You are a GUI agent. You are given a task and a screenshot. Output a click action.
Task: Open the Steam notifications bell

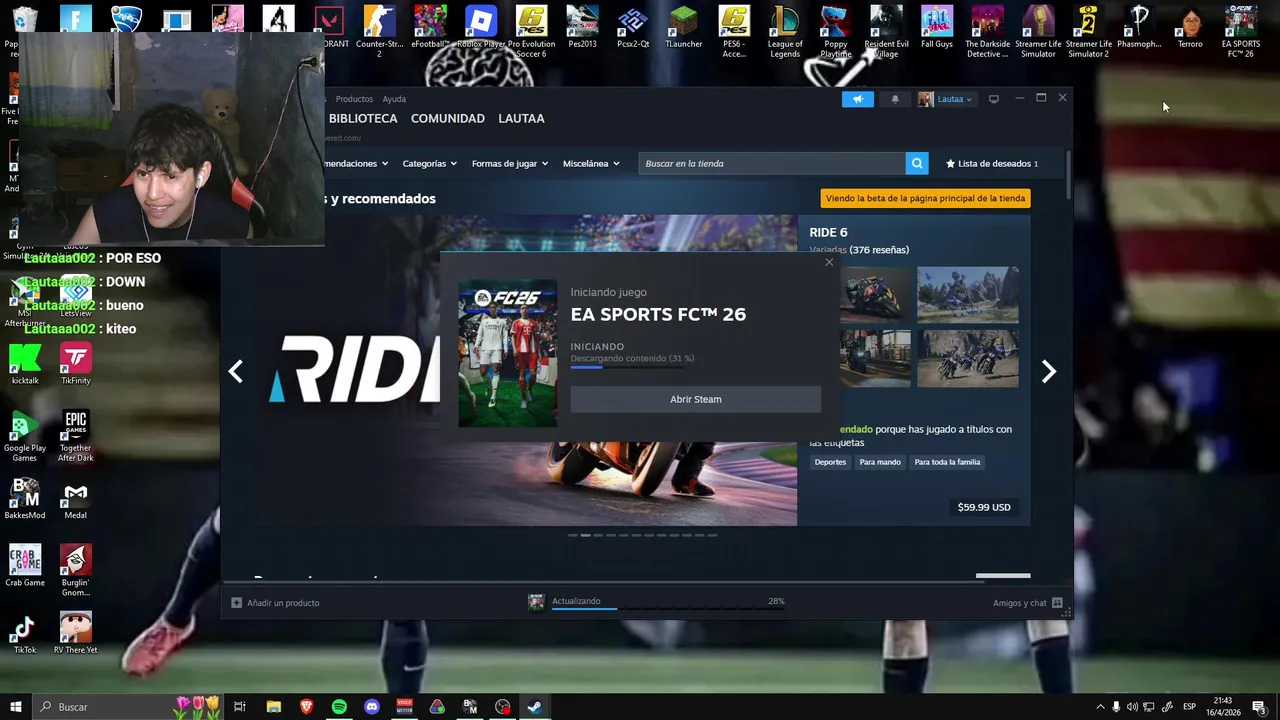(895, 99)
